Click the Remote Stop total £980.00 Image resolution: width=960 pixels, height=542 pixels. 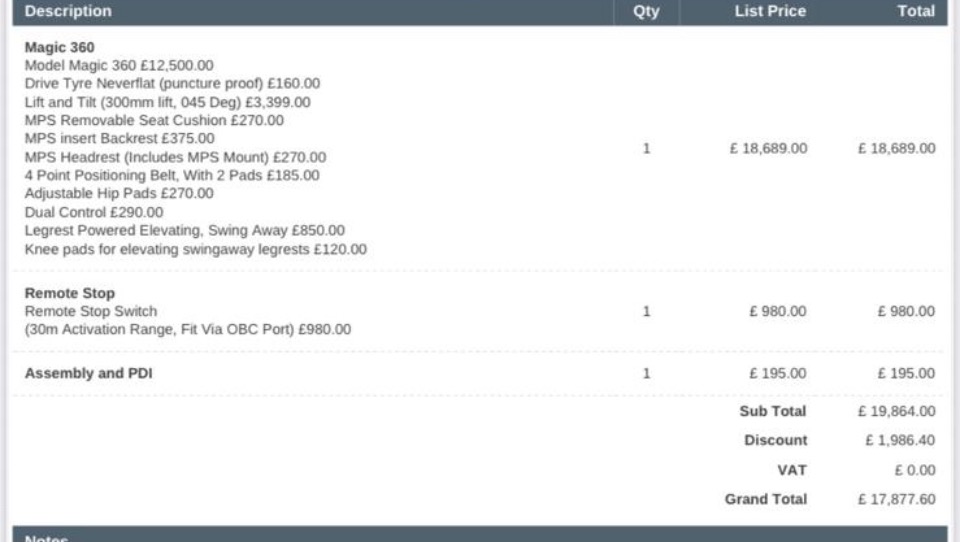[906, 311]
